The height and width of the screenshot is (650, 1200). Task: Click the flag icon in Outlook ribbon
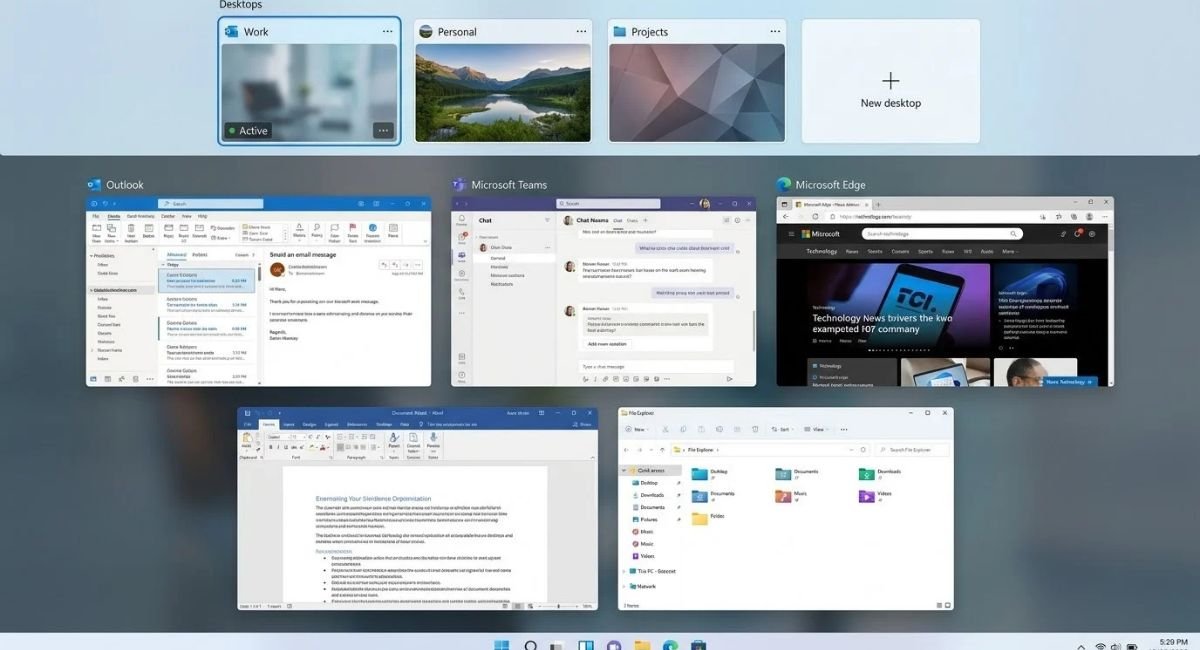[x=353, y=227]
